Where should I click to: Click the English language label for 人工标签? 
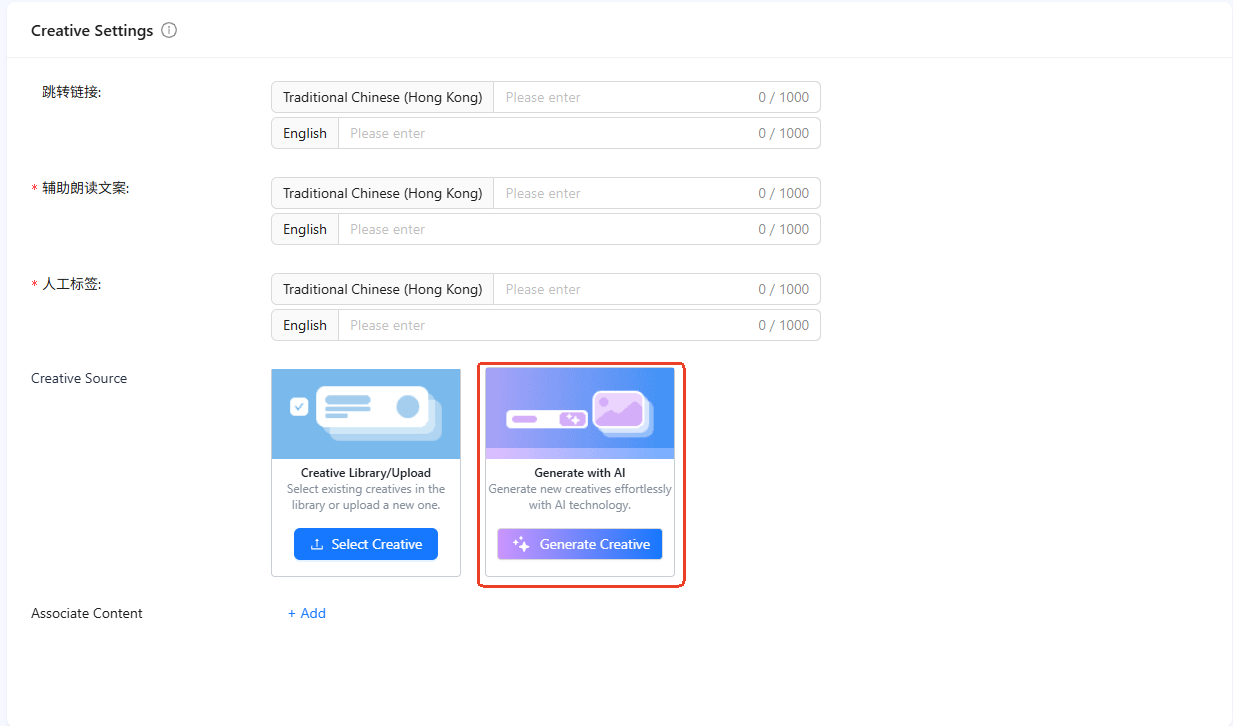(x=305, y=325)
